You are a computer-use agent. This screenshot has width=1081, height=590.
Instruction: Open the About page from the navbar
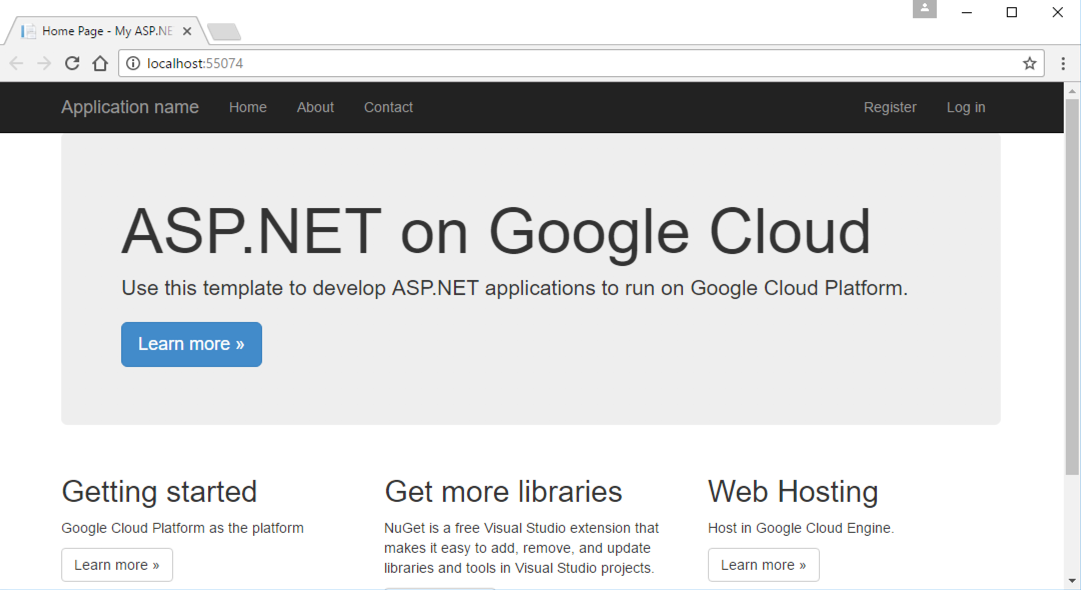point(315,107)
